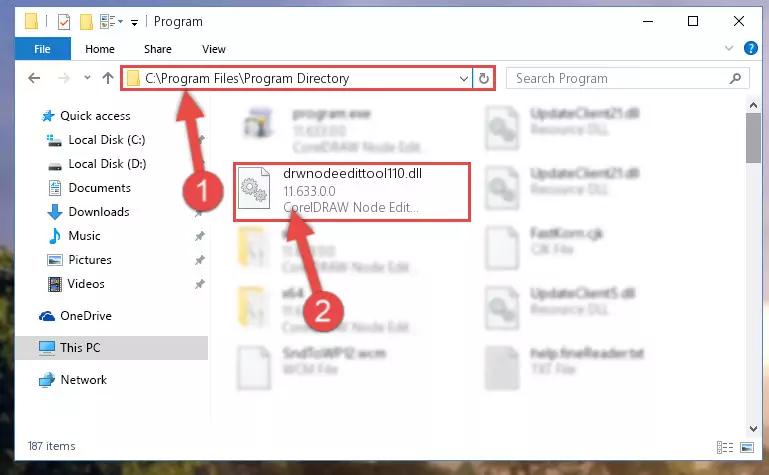Viewport: 769px width, 475px height.
Task: Select the SndToWP12.wcm file
Action: tap(314, 368)
